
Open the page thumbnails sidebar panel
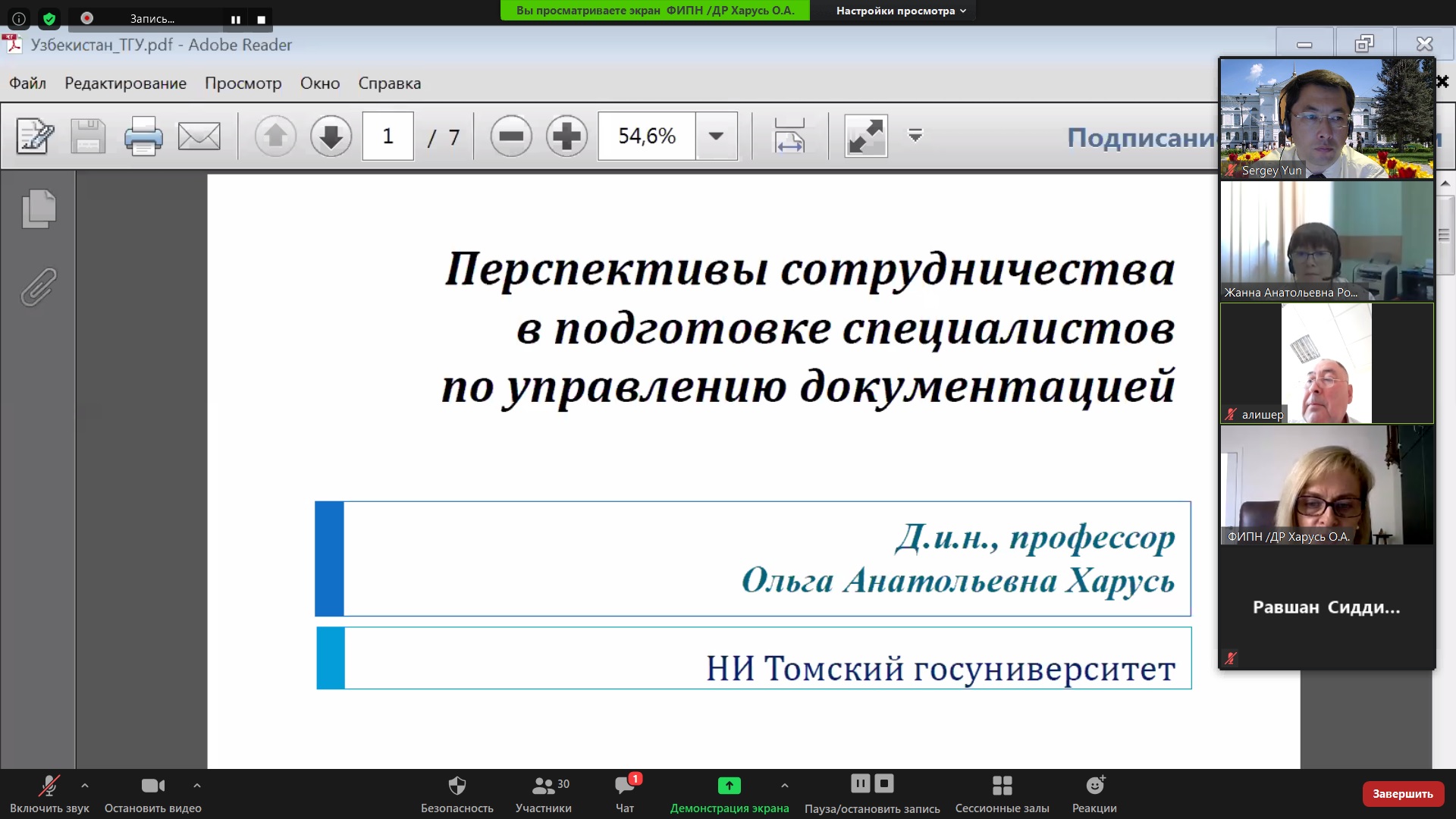39,209
